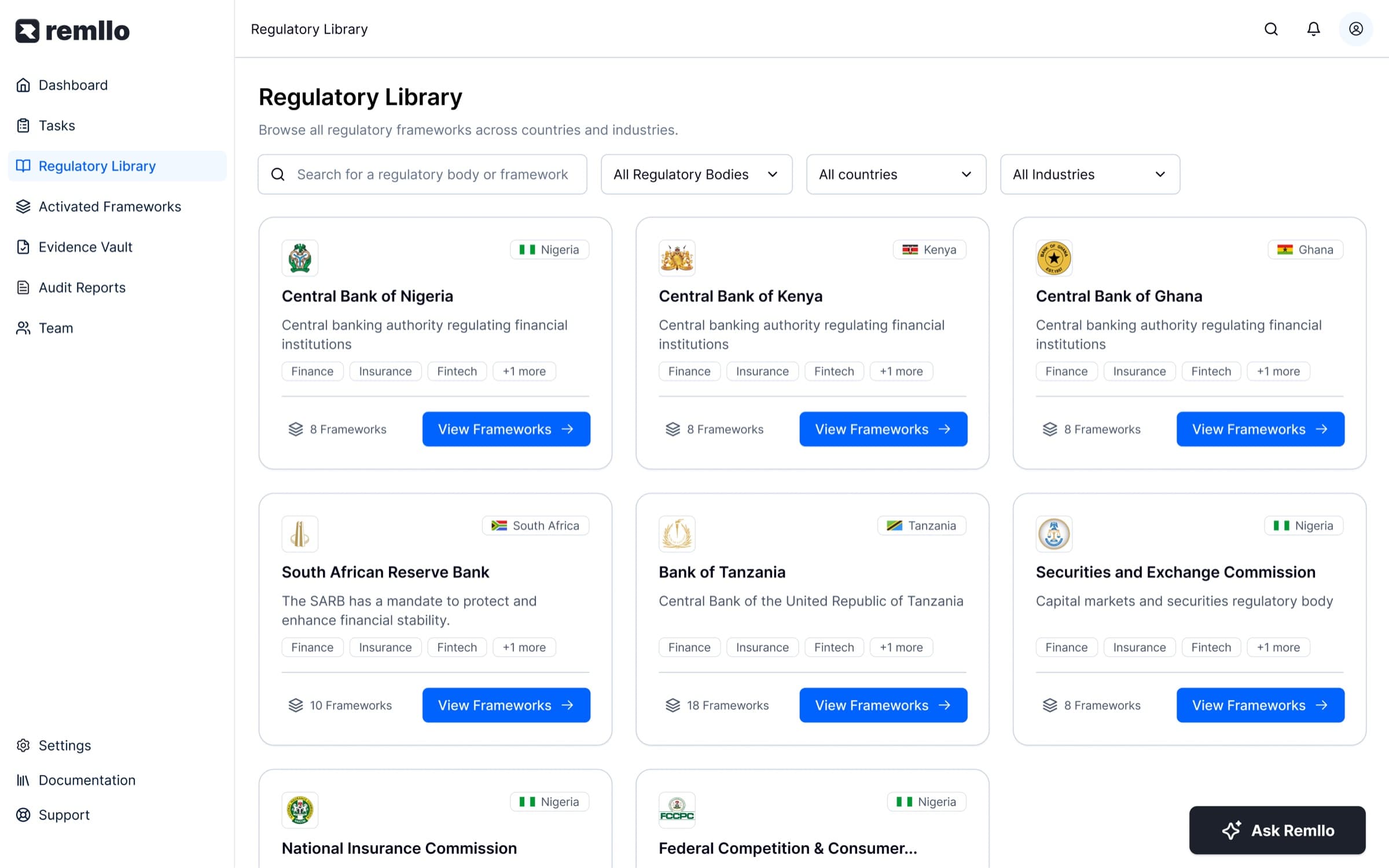This screenshot has width=1389, height=868.
Task: Click the Bank of Tanzania logo
Action: (677, 534)
